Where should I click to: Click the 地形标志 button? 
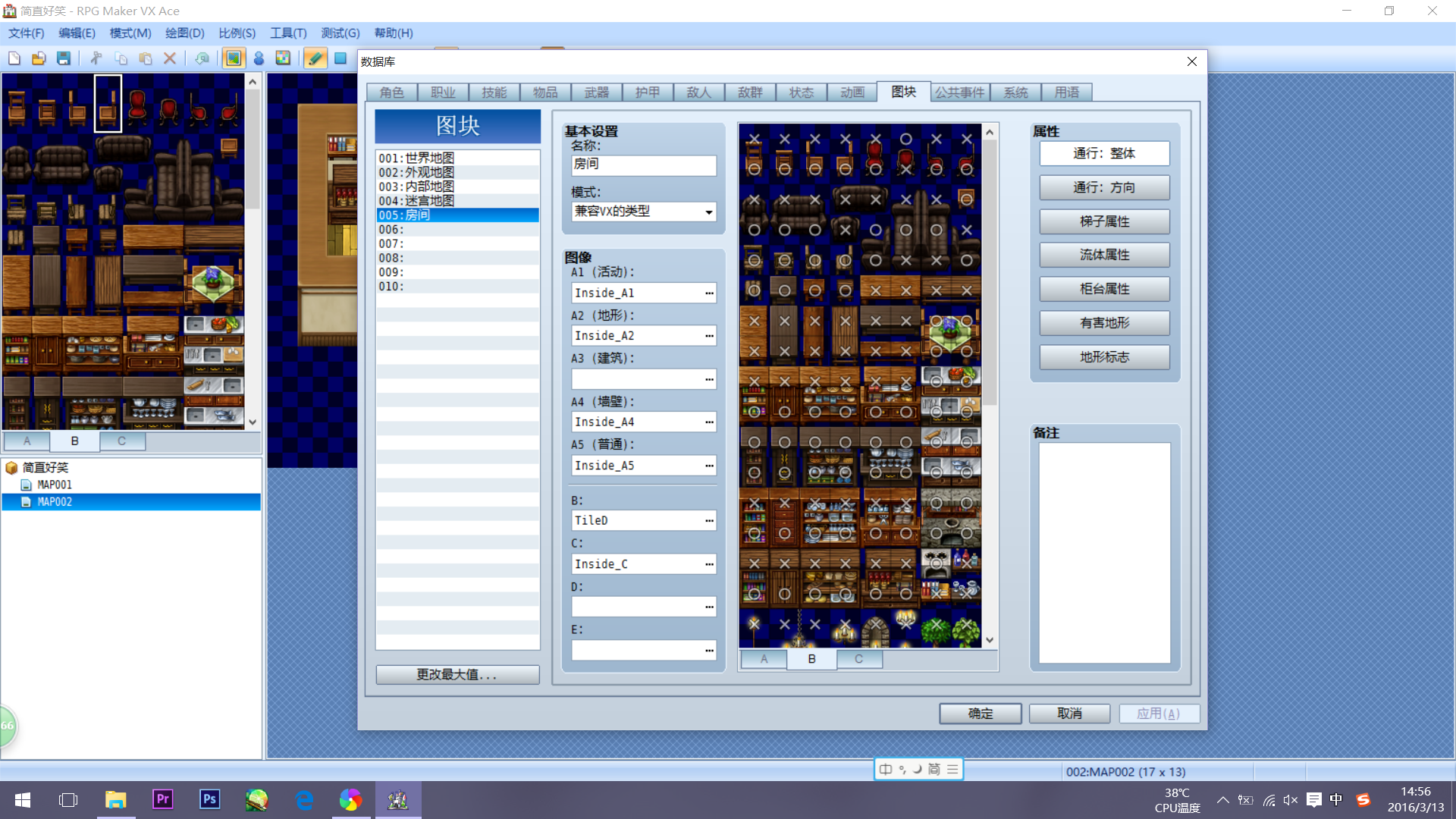[x=1104, y=357]
